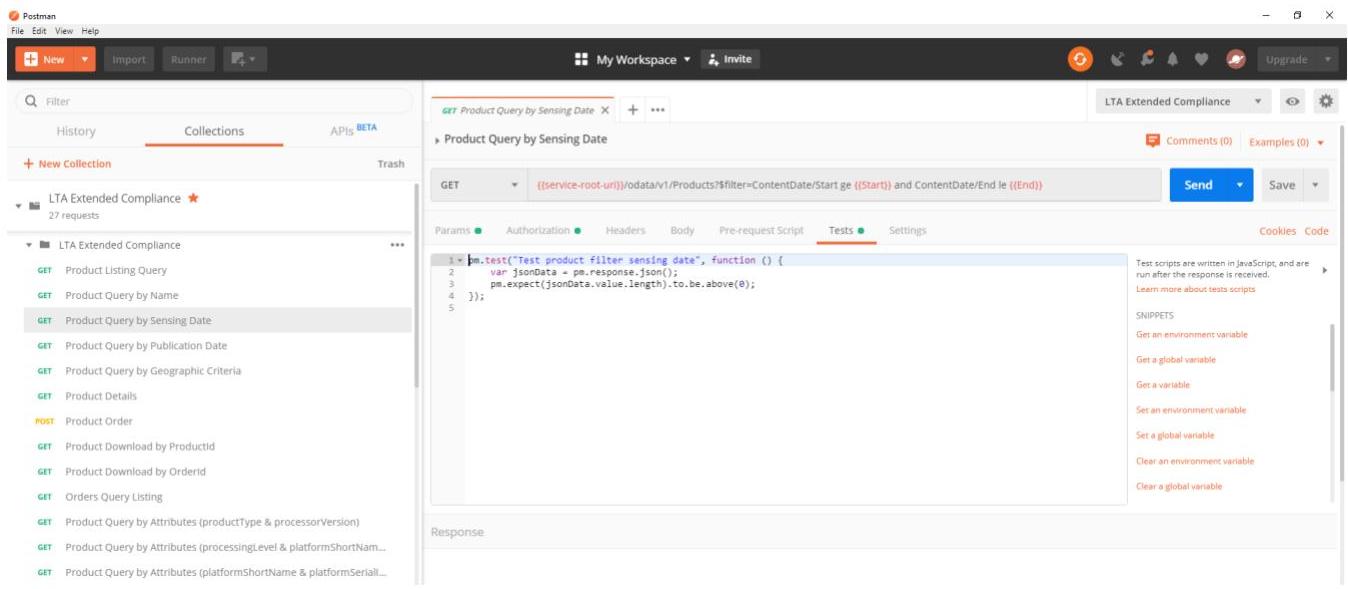Image resolution: width=1348 pixels, height=589 pixels.
Task: Open new tab with plus icon
Action: (x=633, y=110)
